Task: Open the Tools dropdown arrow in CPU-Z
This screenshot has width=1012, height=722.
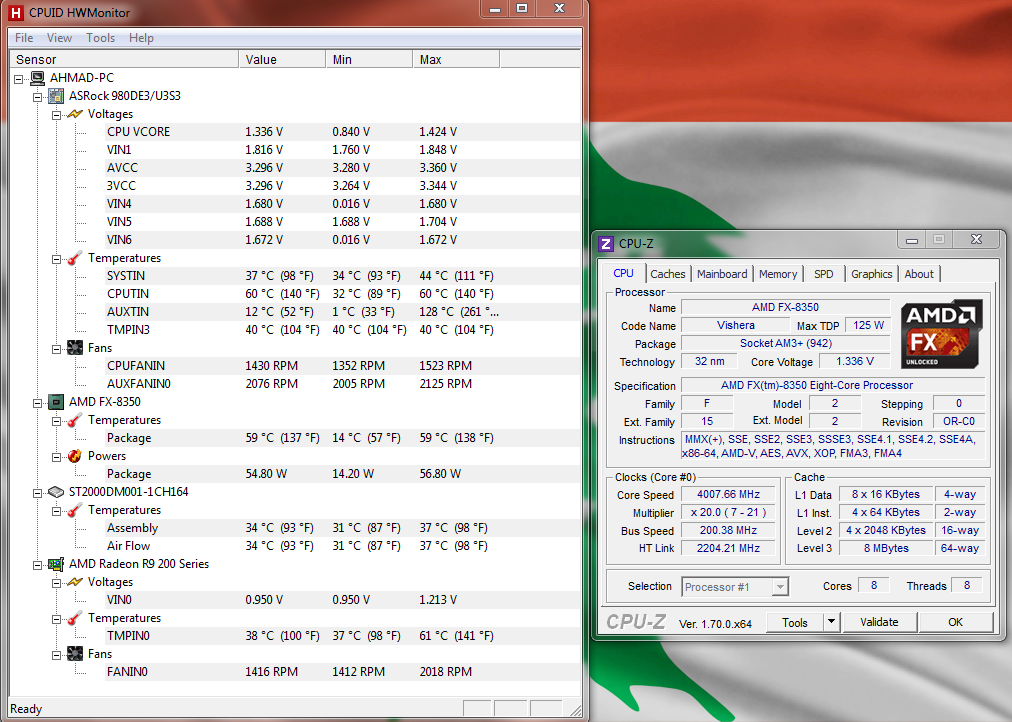Action: [x=831, y=622]
